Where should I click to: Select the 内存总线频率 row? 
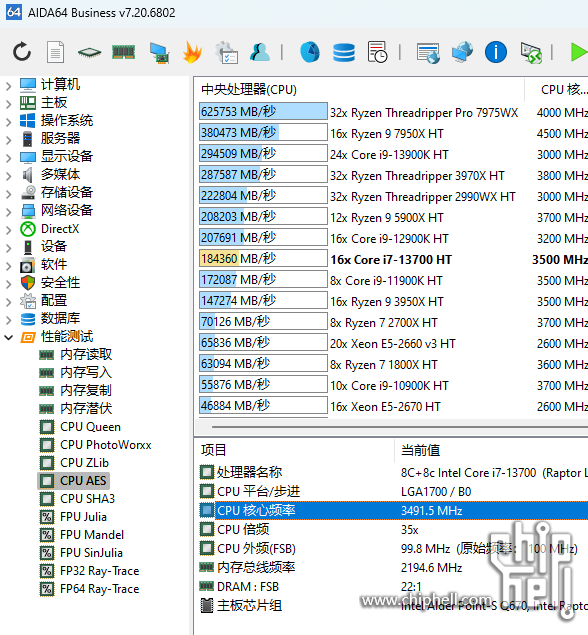(393, 567)
